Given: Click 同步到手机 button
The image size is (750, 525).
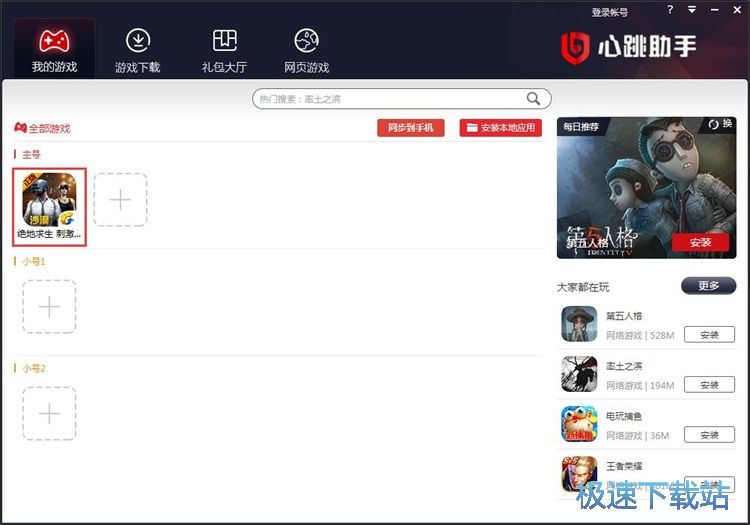Looking at the screenshot, I should [x=410, y=128].
